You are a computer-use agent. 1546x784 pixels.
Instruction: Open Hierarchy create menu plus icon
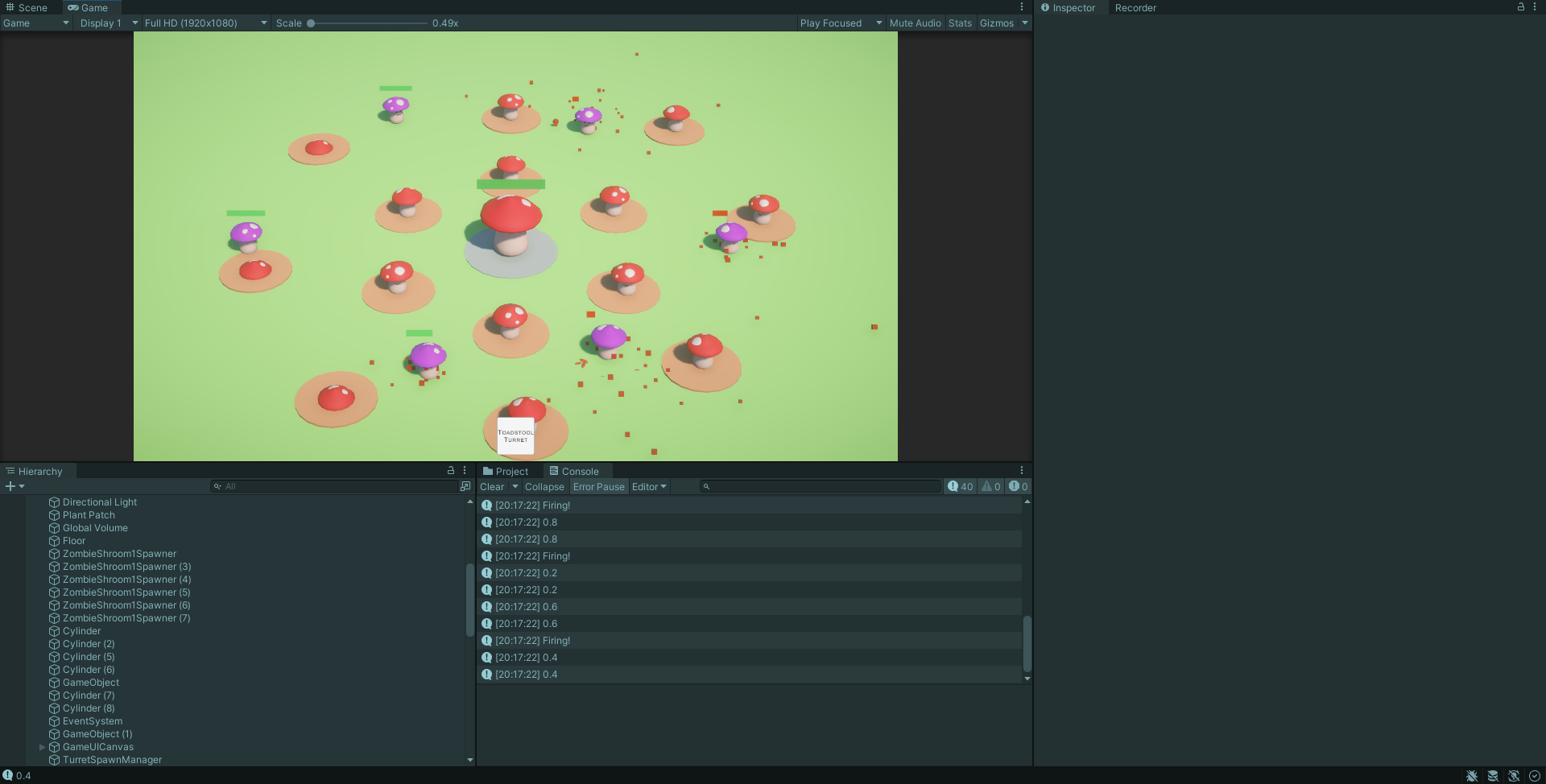pos(10,486)
